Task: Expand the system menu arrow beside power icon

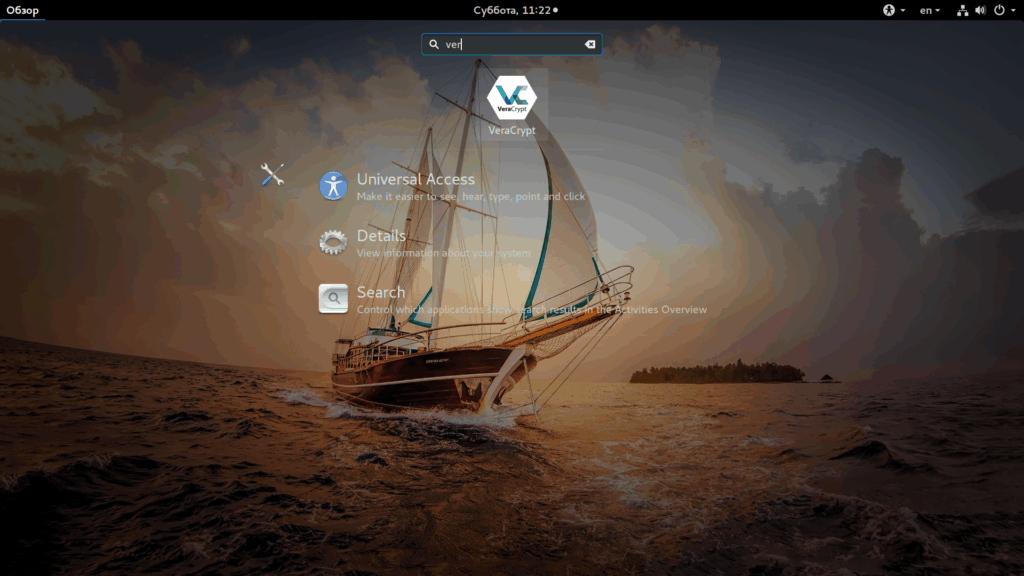Action: click(1013, 10)
